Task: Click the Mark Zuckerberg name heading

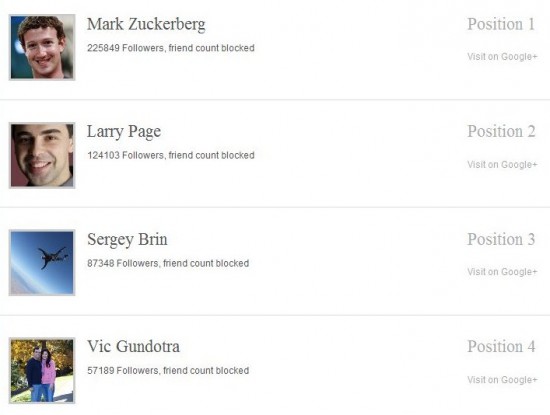Action: (x=146, y=25)
